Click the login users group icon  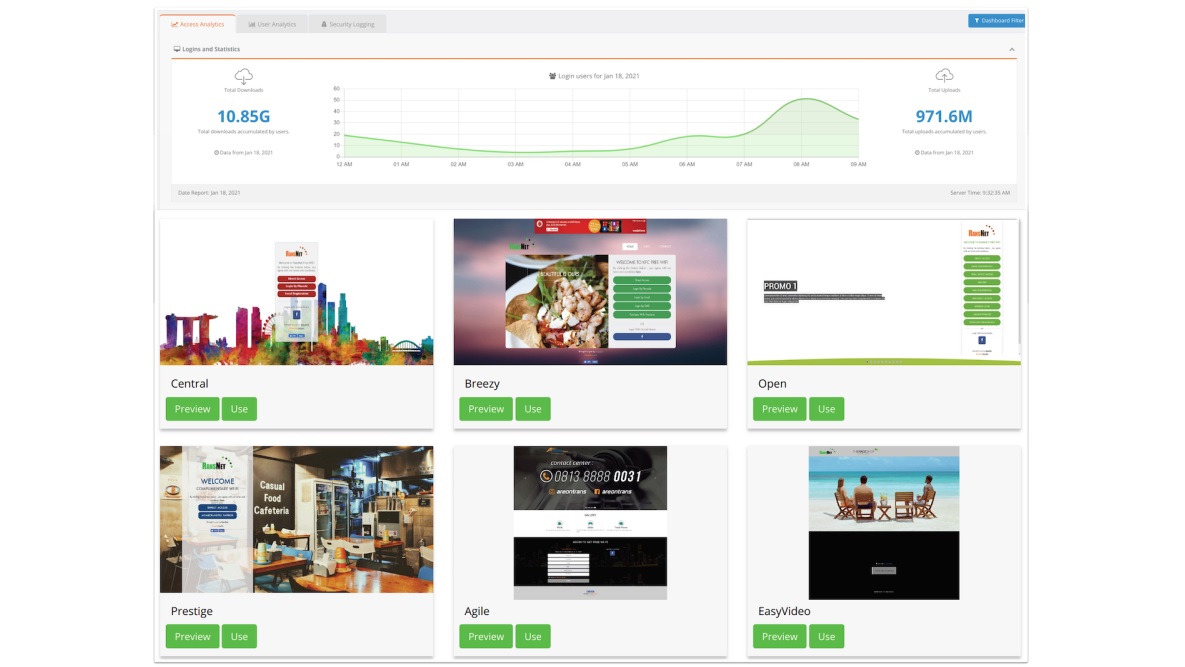tap(553, 76)
